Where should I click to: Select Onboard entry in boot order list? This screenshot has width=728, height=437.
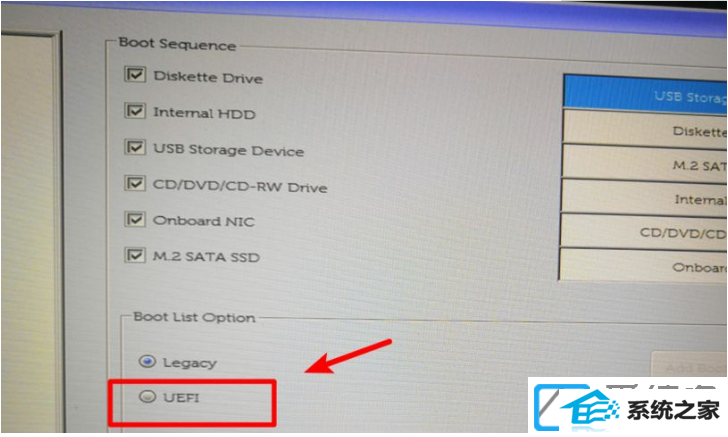coord(643,266)
